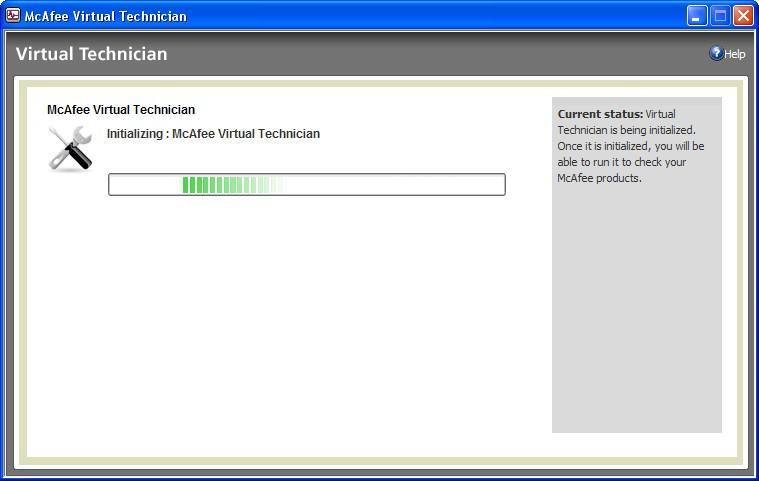Click the McAfee icon in title bar
The image size is (759, 481).
[x=13, y=15]
